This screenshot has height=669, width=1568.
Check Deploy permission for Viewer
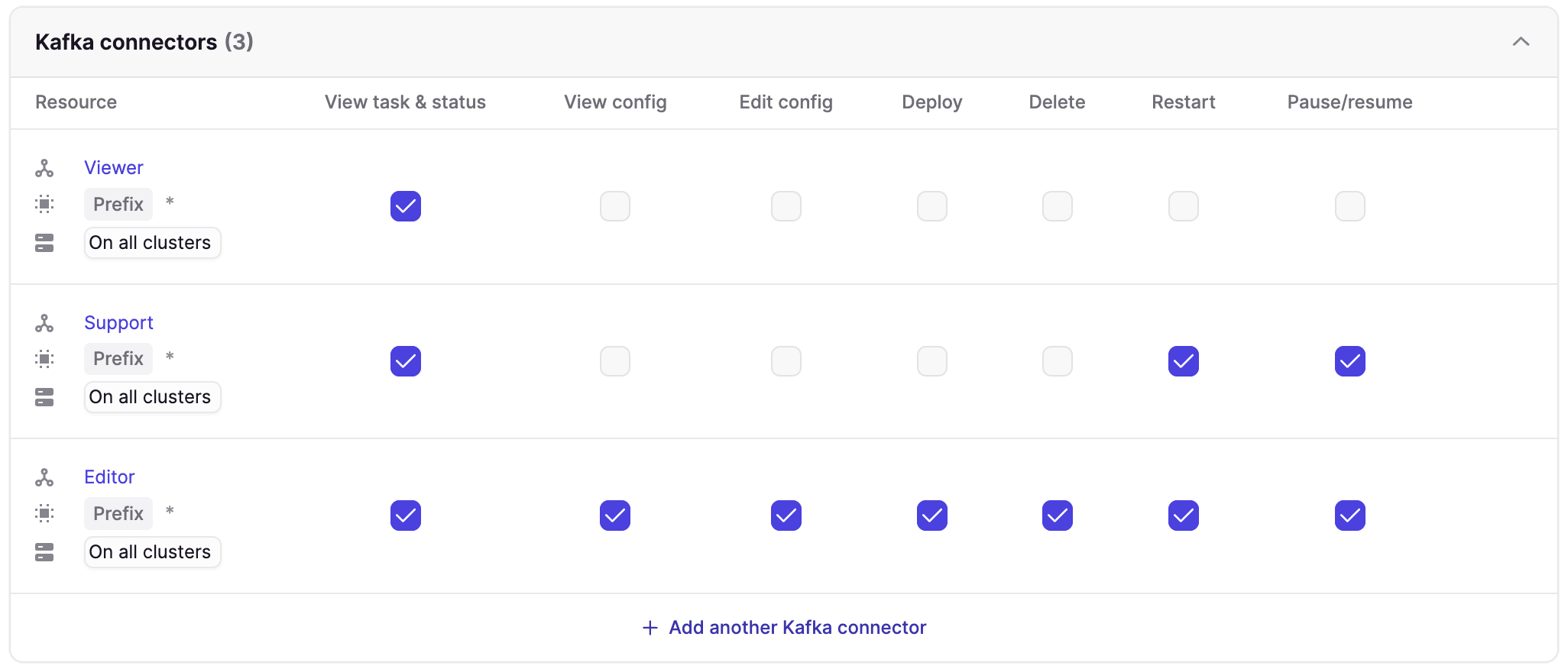pyautogui.click(x=932, y=206)
